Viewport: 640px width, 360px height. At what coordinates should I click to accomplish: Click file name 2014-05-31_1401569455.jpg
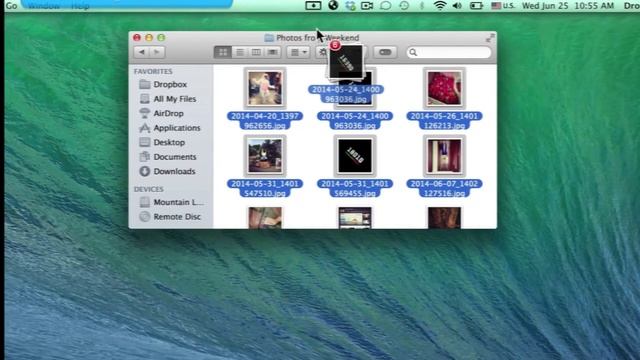click(355, 189)
